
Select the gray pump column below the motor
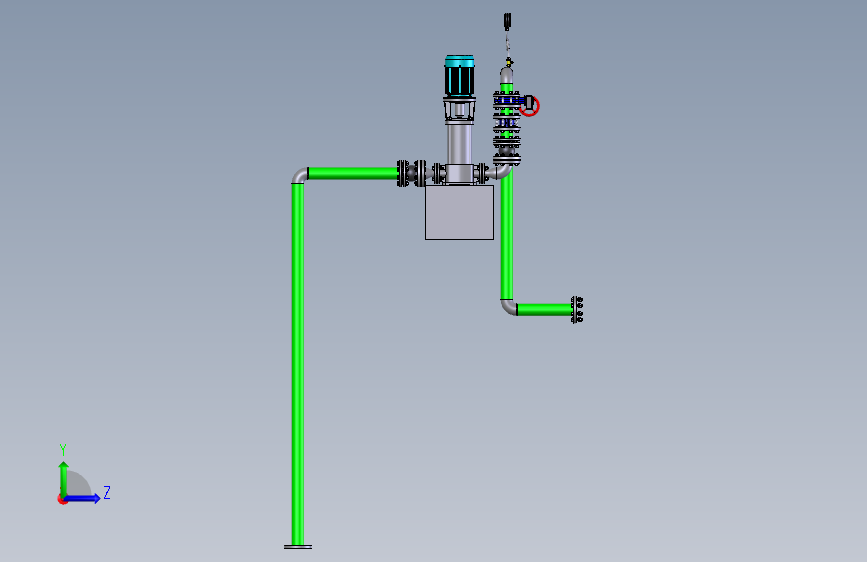point(459,143)
